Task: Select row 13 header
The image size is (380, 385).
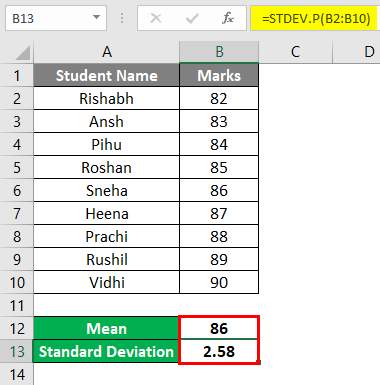Action: coord(17,352)
